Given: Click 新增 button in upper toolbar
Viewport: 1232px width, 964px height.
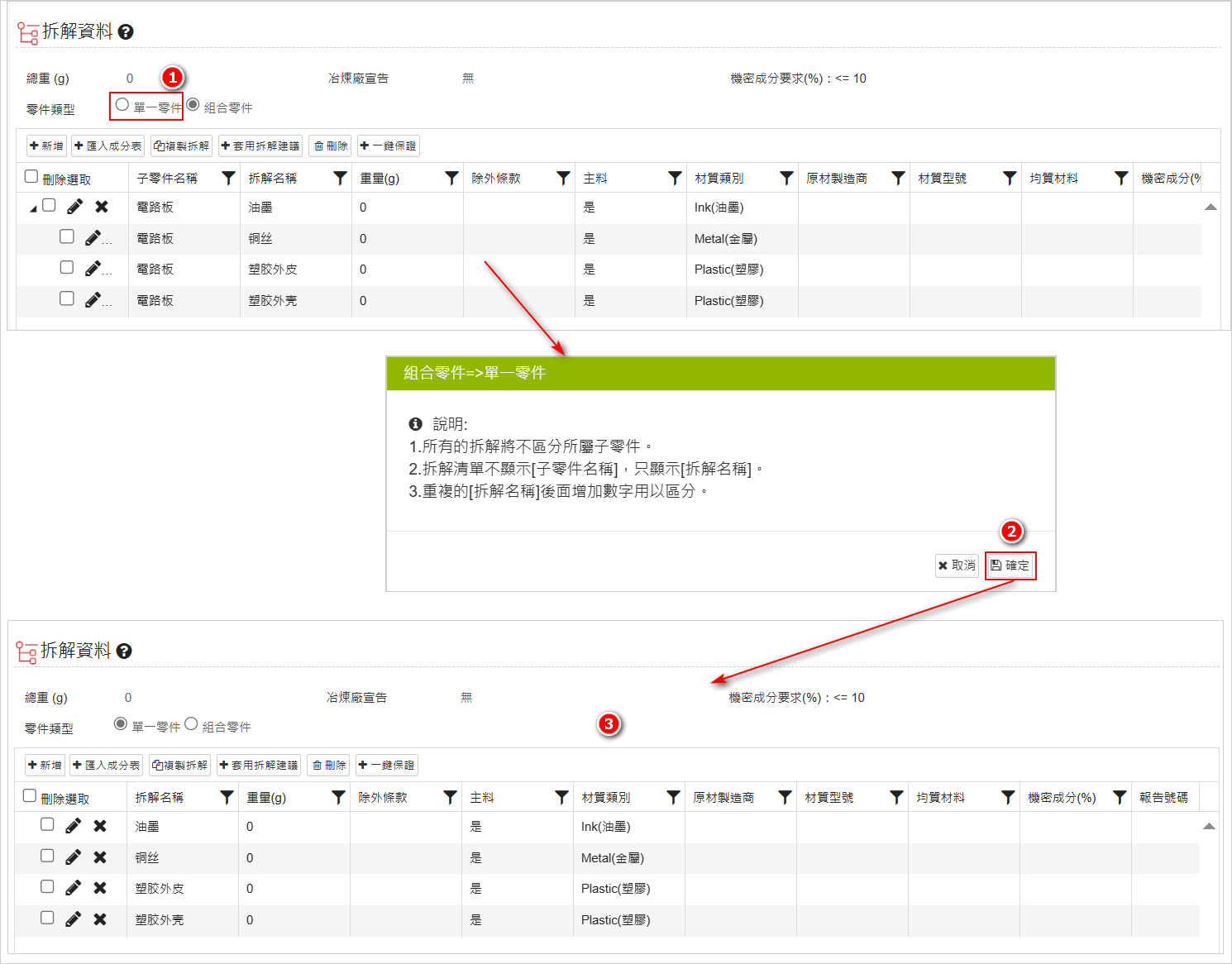Looking at the screenshot, I should pyautogui.click(x=46, y=146).
